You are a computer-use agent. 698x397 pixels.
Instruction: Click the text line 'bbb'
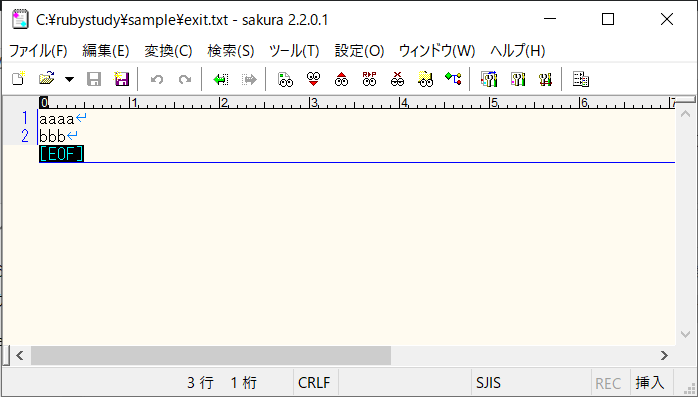click(x=52, y=136)
